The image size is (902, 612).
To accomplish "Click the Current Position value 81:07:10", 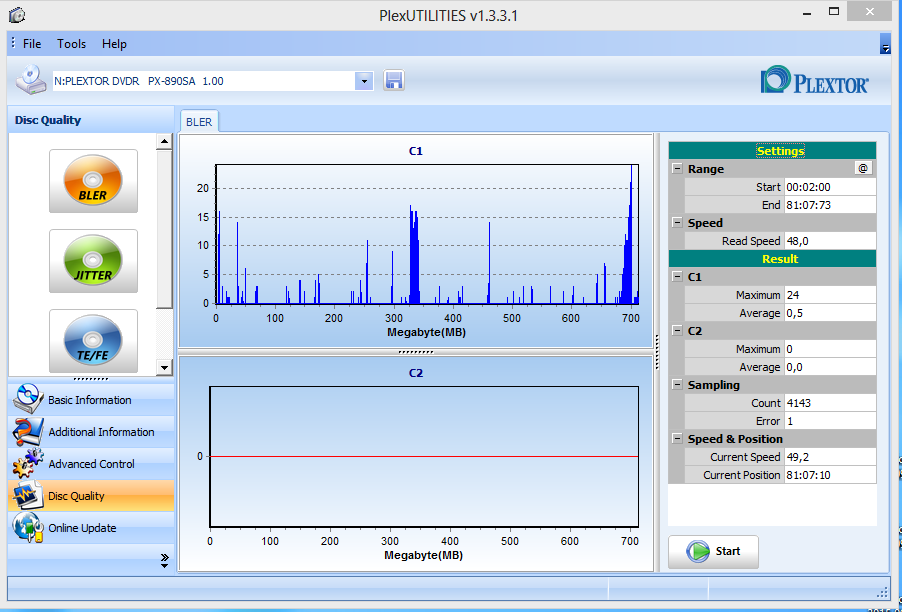I will click(x=830, y=475).
